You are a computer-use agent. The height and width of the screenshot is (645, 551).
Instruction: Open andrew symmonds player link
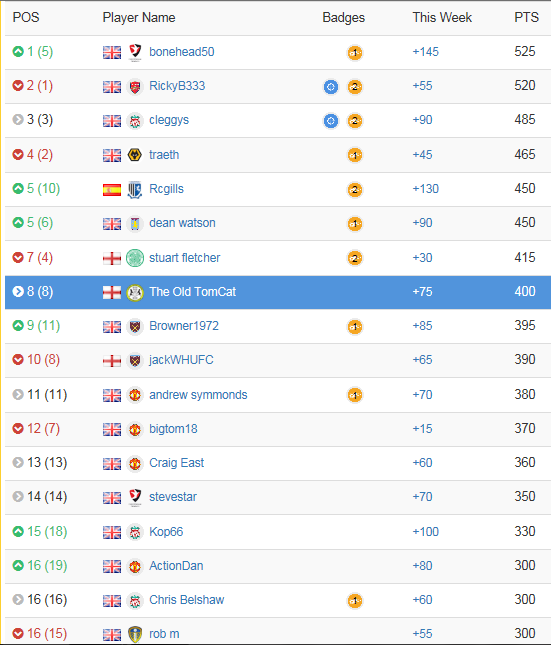pos(198,394)
